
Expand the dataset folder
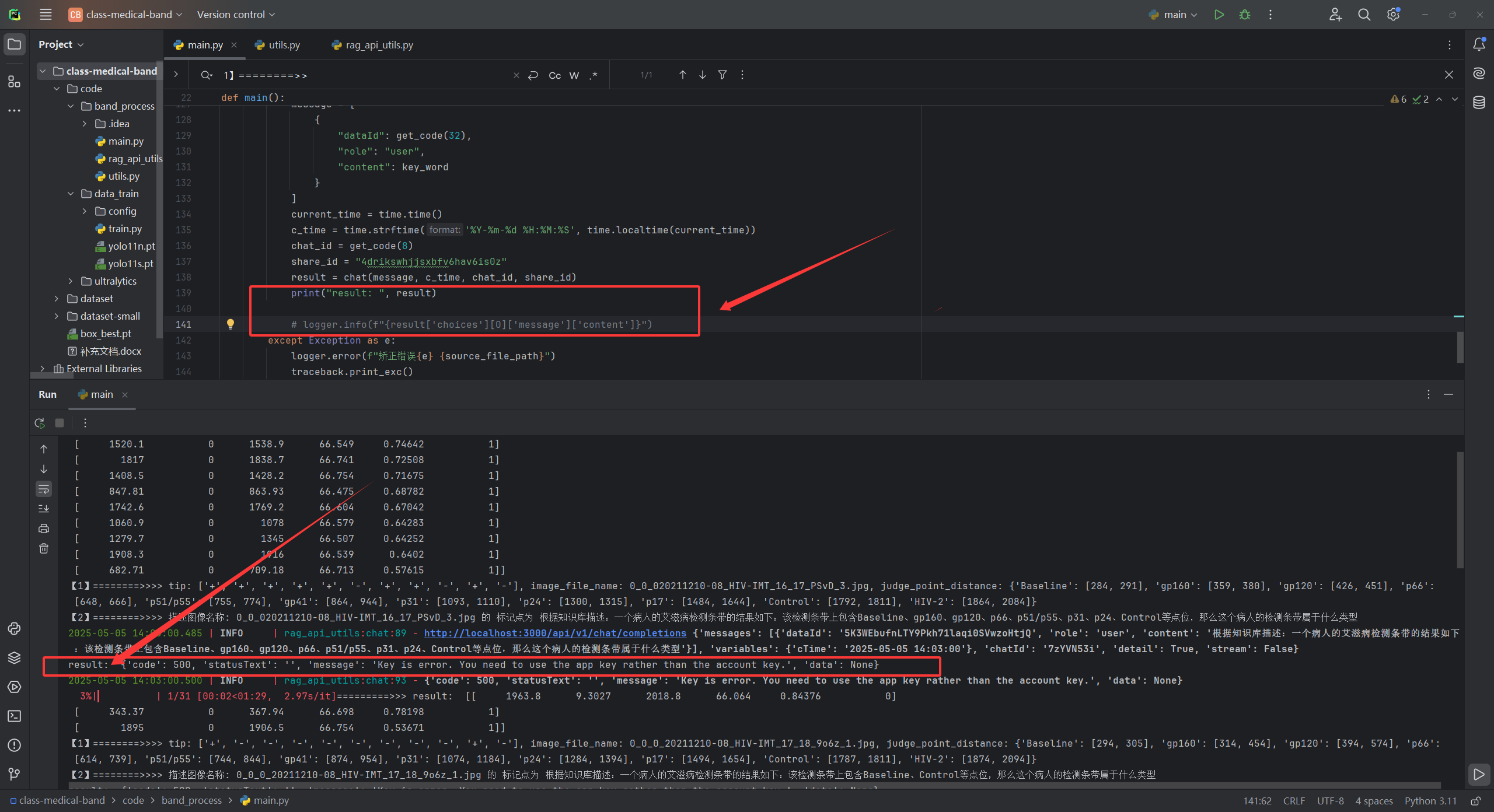56,299
